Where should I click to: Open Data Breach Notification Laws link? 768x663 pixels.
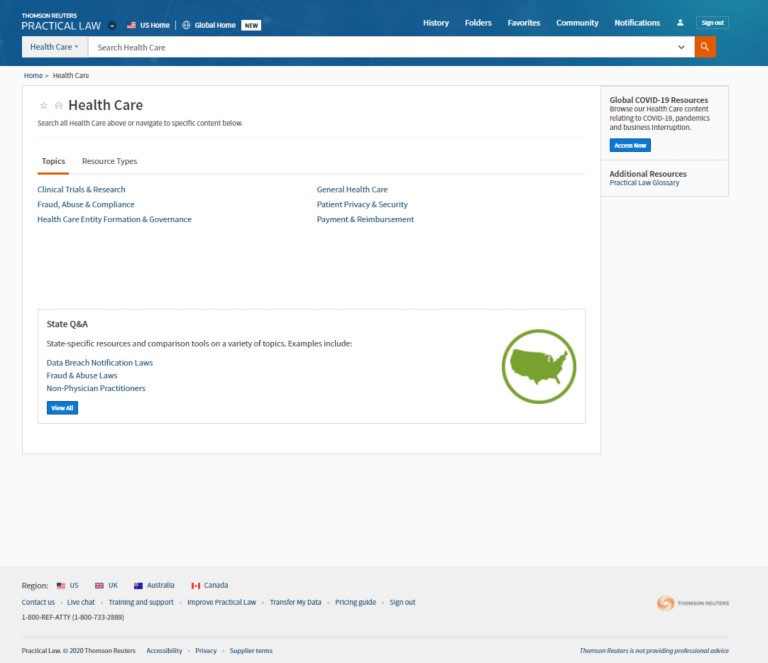pyautogui.click(x=99, y=363)
